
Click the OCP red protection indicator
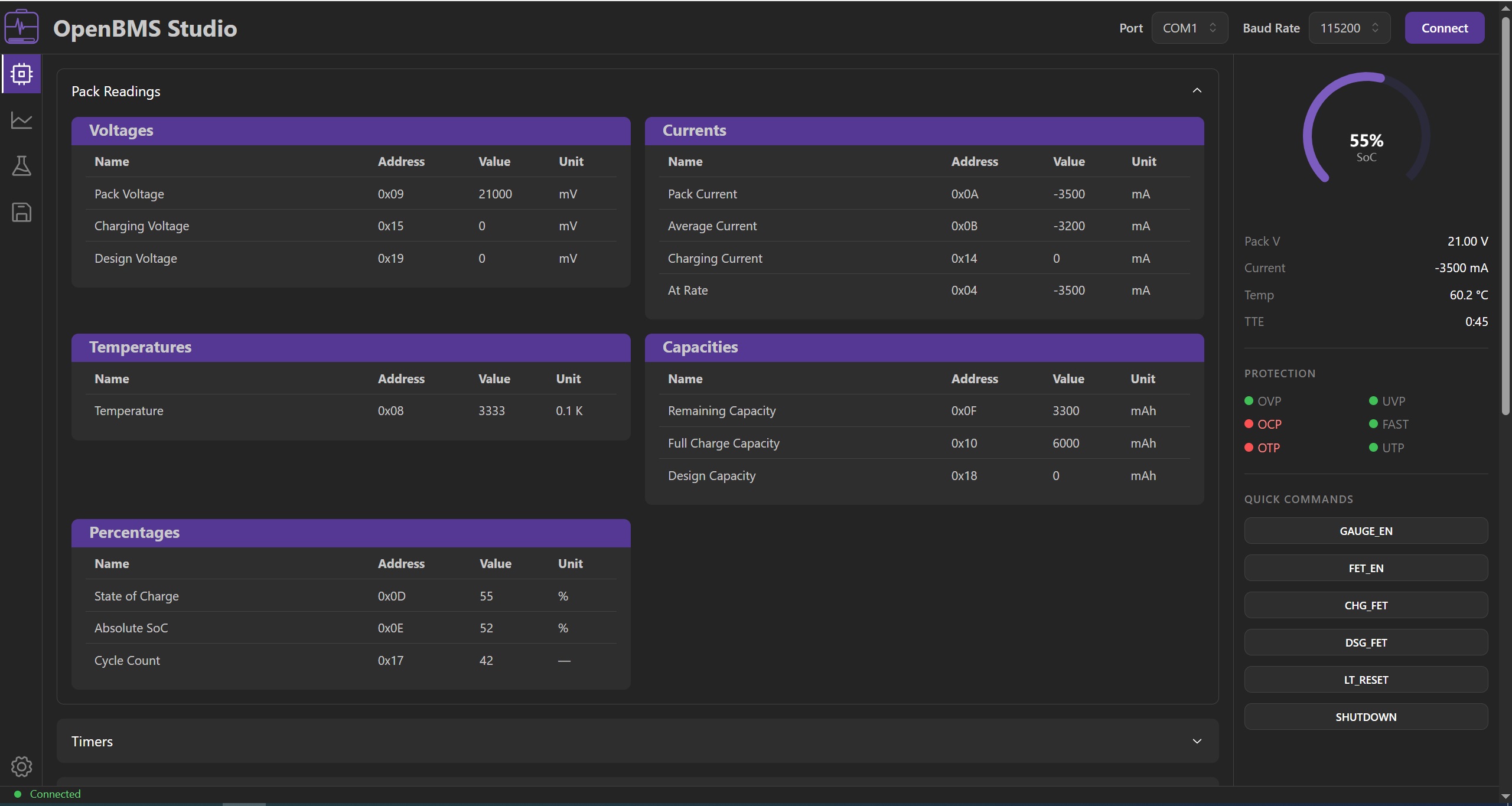click(x=1263, y=424)
